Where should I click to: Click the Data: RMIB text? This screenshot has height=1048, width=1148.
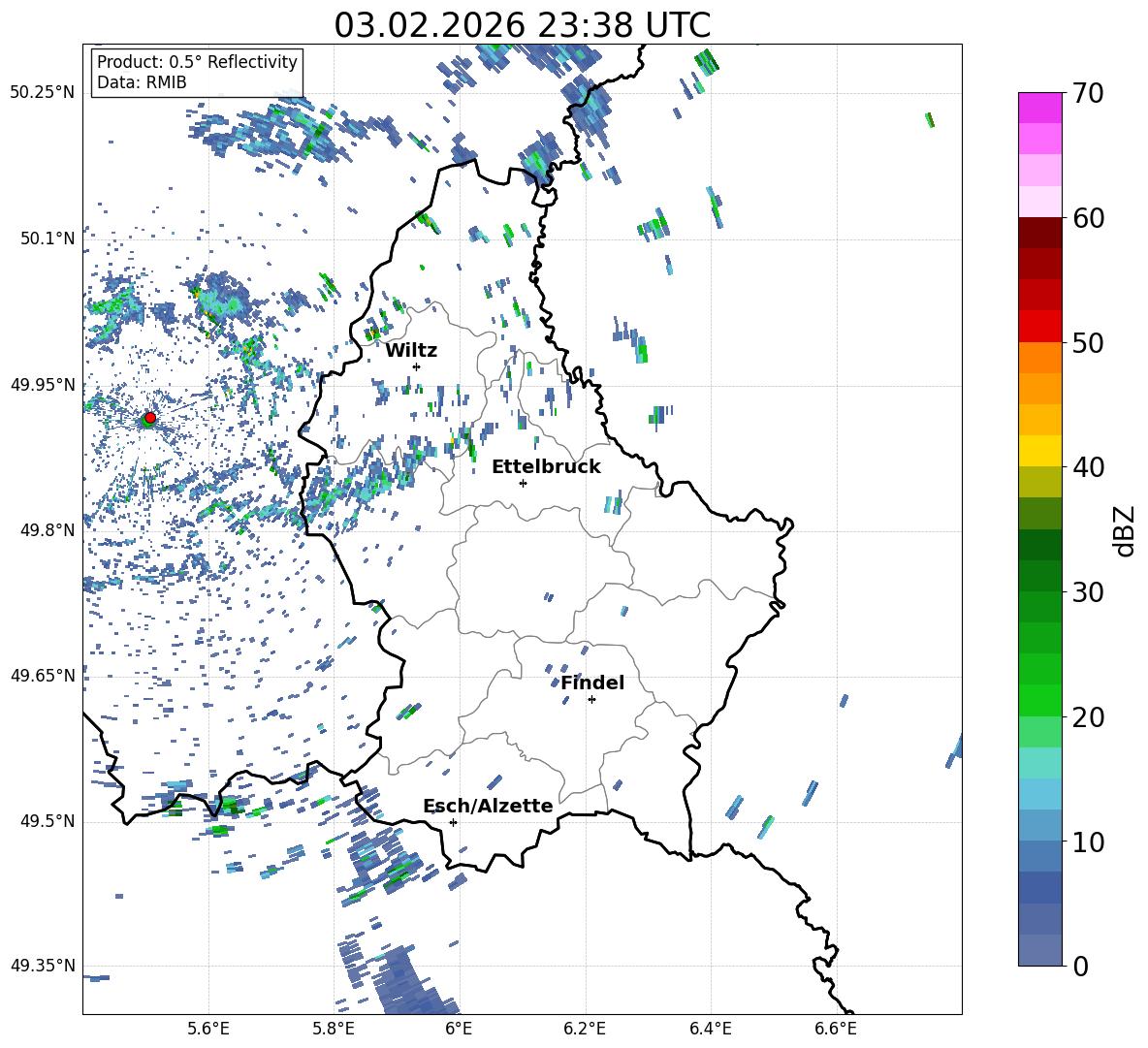pos(142,82)
